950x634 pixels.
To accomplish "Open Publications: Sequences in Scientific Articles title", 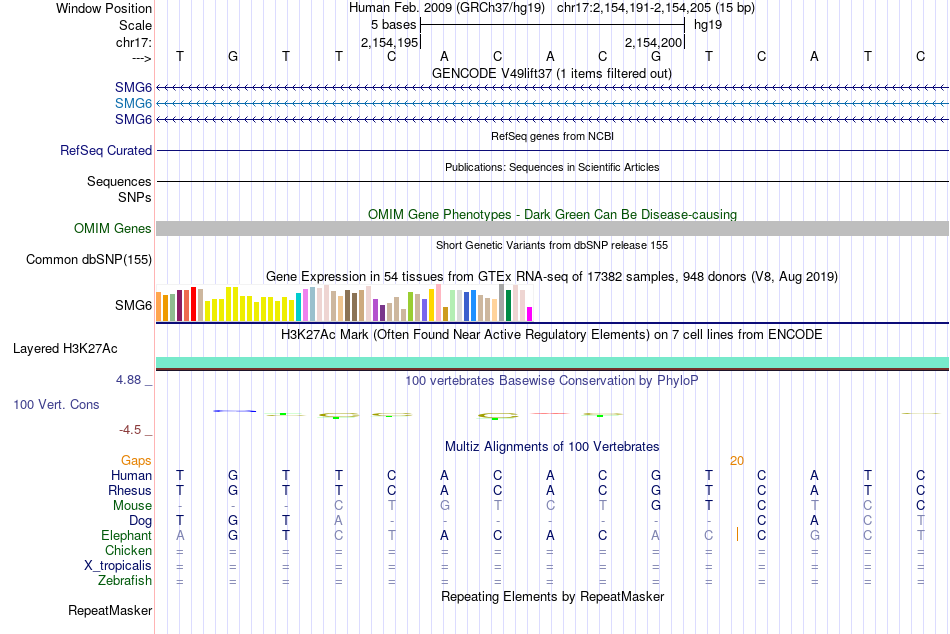I will pos(552,167).
